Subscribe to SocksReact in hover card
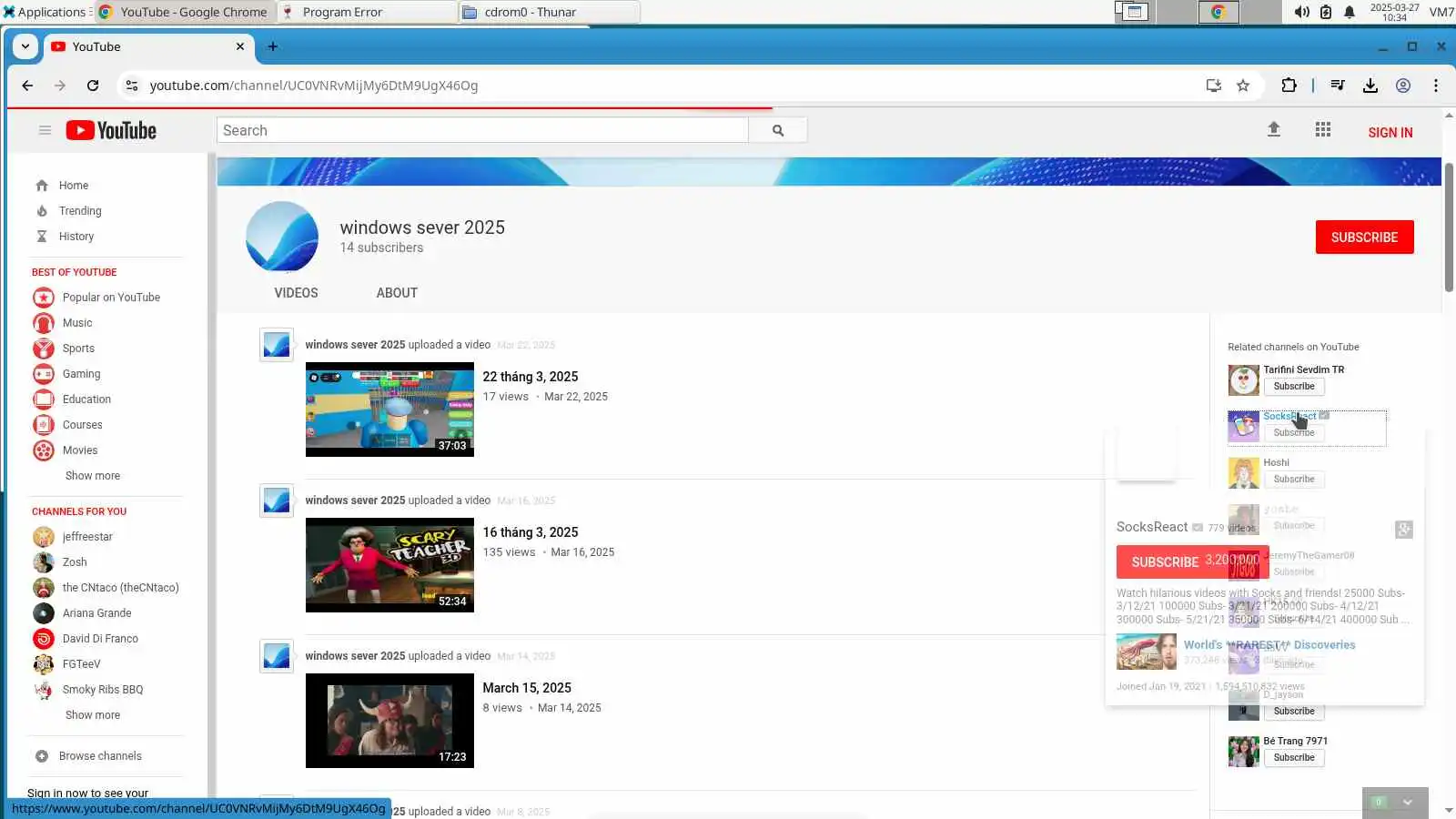Screen dimensions: 1456x819 (x=1165, y=562)
